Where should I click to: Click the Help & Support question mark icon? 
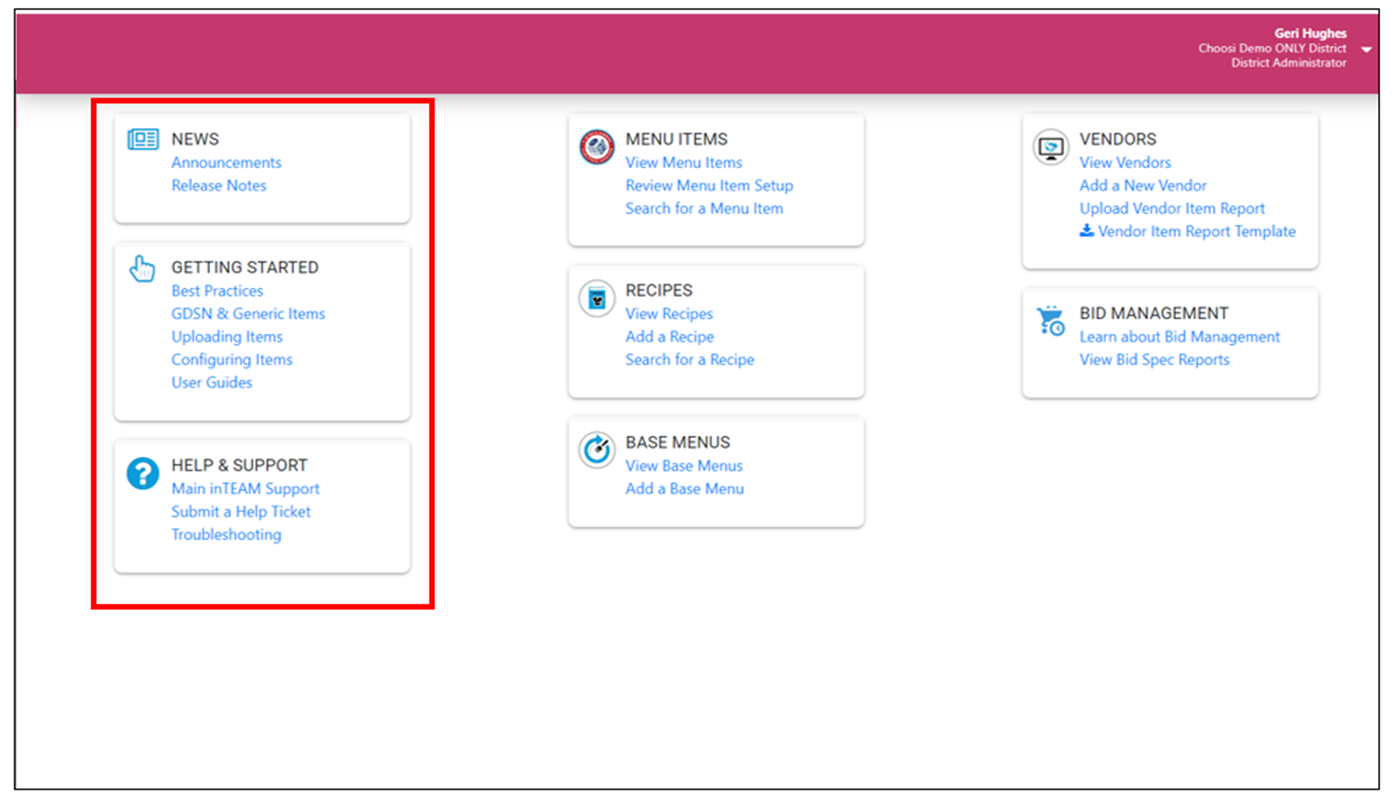pyautogui.click(x=143, y=473)
